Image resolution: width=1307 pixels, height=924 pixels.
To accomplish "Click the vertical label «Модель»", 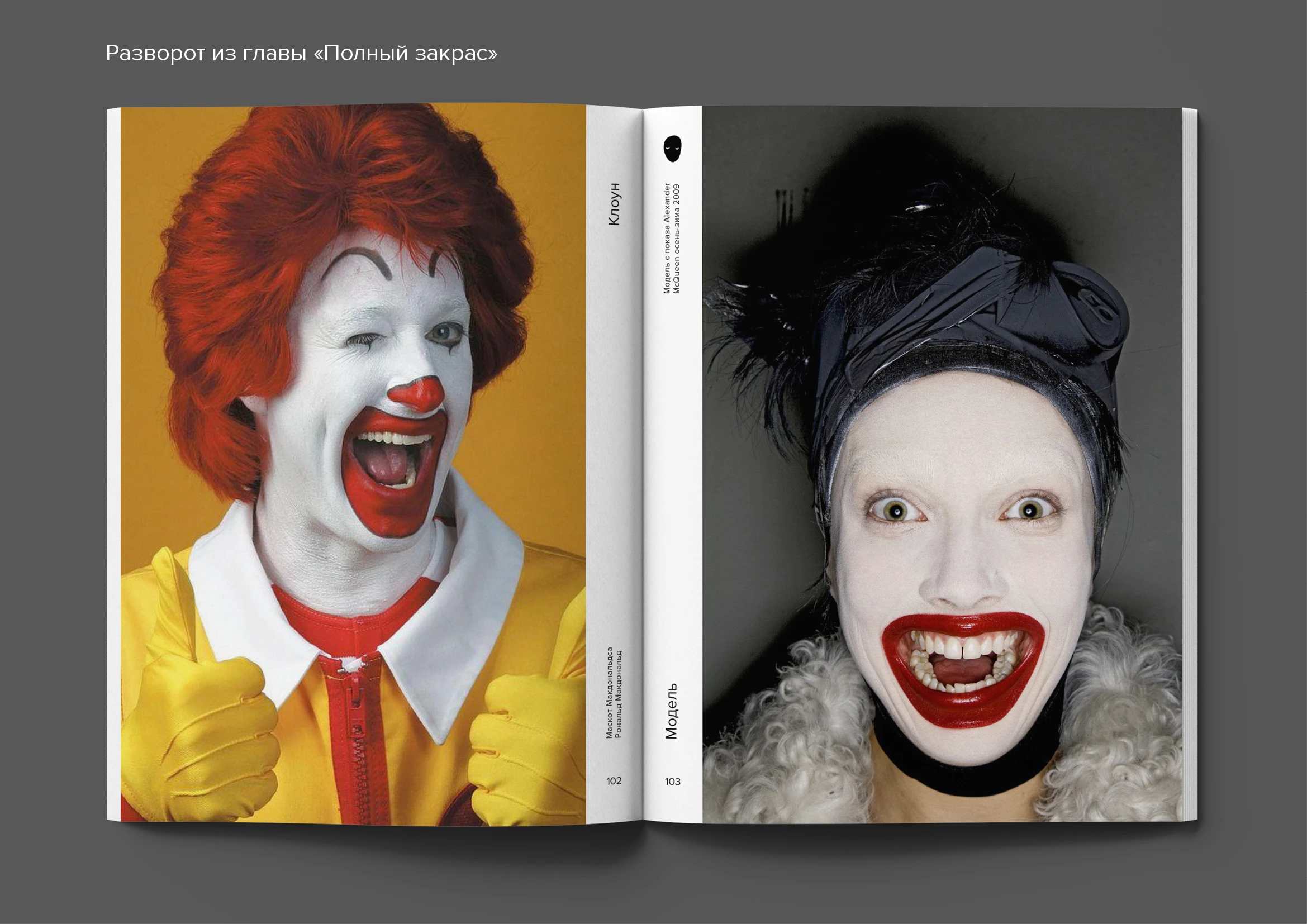I will [x=672, y=711].
